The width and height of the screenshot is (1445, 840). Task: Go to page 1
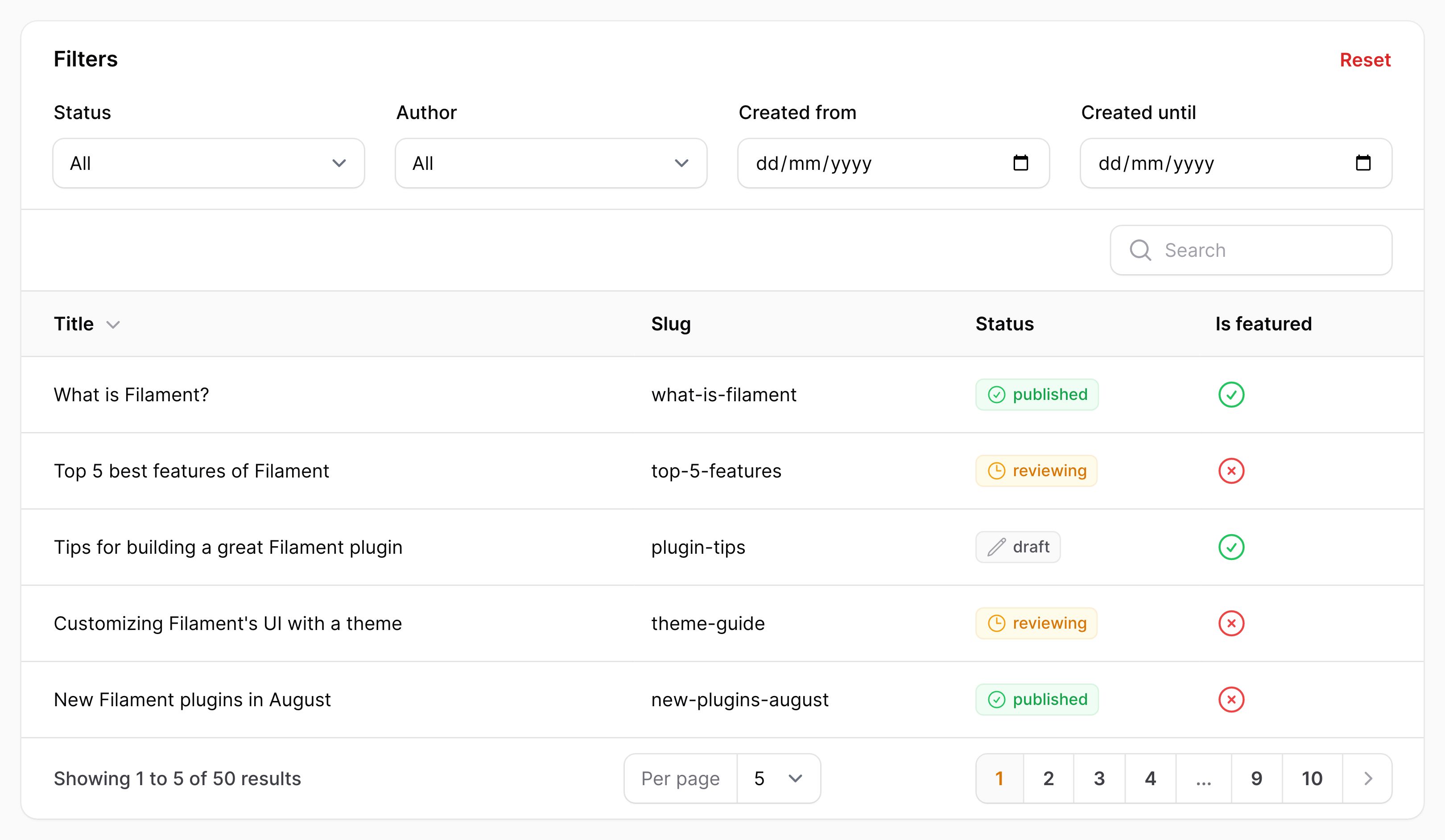tap(999, 778)
